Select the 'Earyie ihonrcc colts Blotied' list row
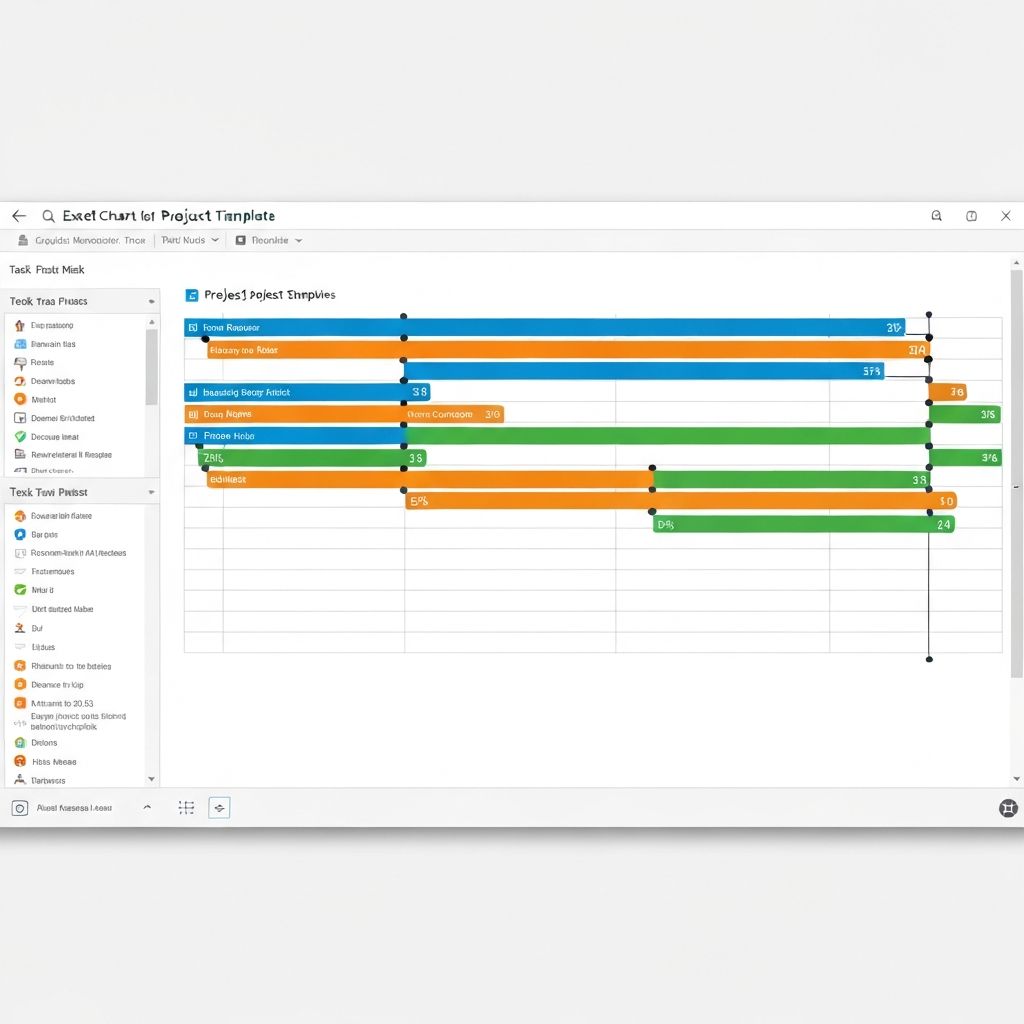Screen dimensions: 1024x1024 [x=75, y=722]
